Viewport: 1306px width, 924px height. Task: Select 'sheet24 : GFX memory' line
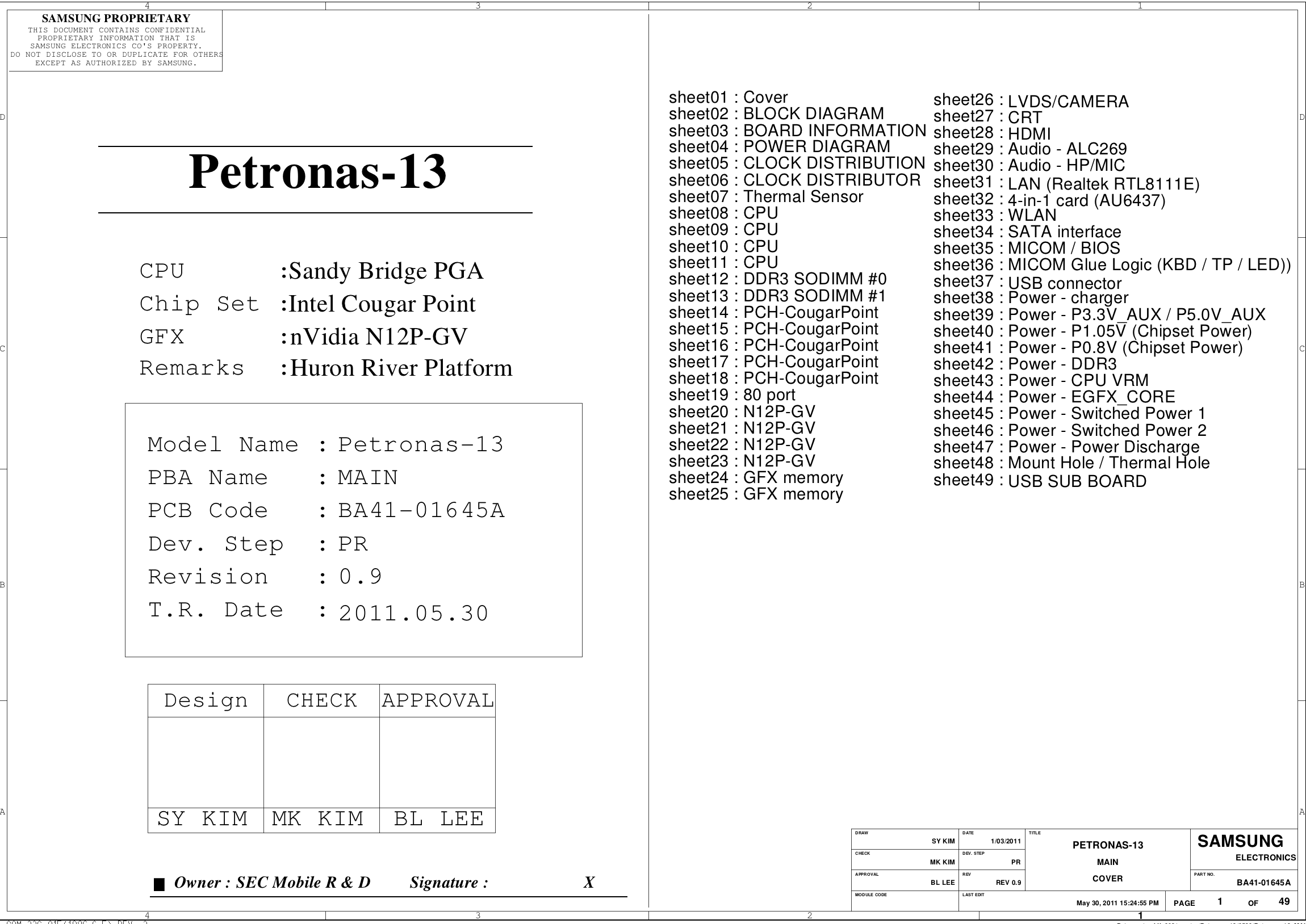[x=756, y=477]
